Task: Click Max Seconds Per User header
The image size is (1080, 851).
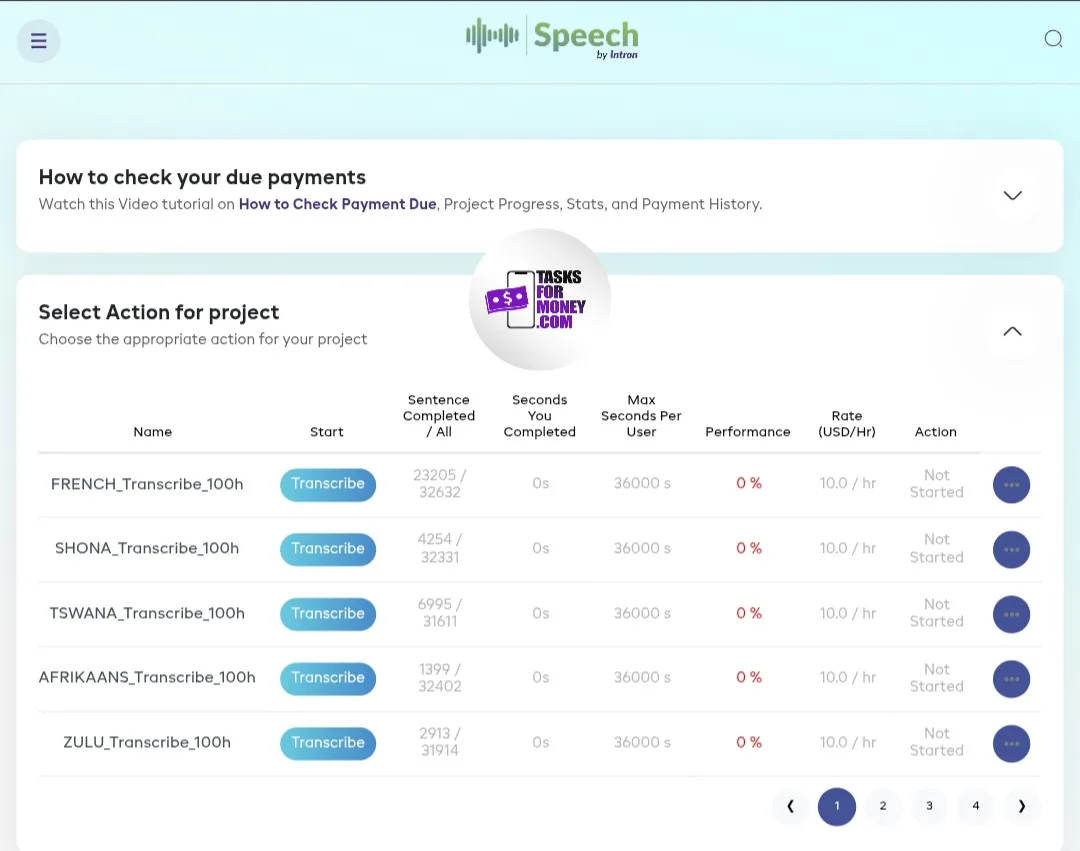Action: point(641,416)
